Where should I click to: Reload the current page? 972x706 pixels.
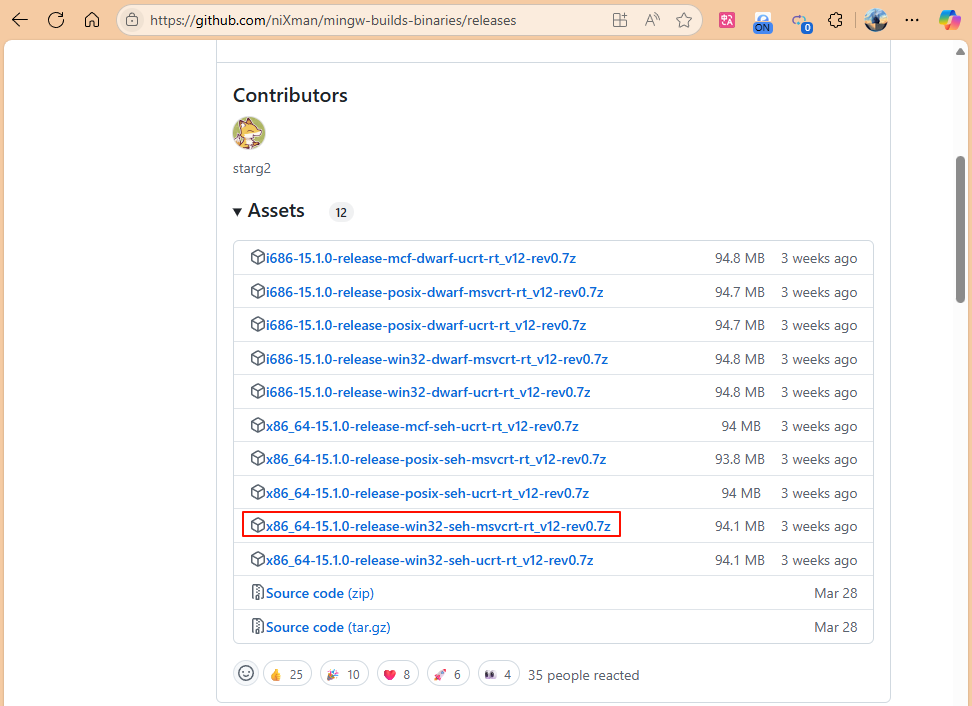pos(56,20)
